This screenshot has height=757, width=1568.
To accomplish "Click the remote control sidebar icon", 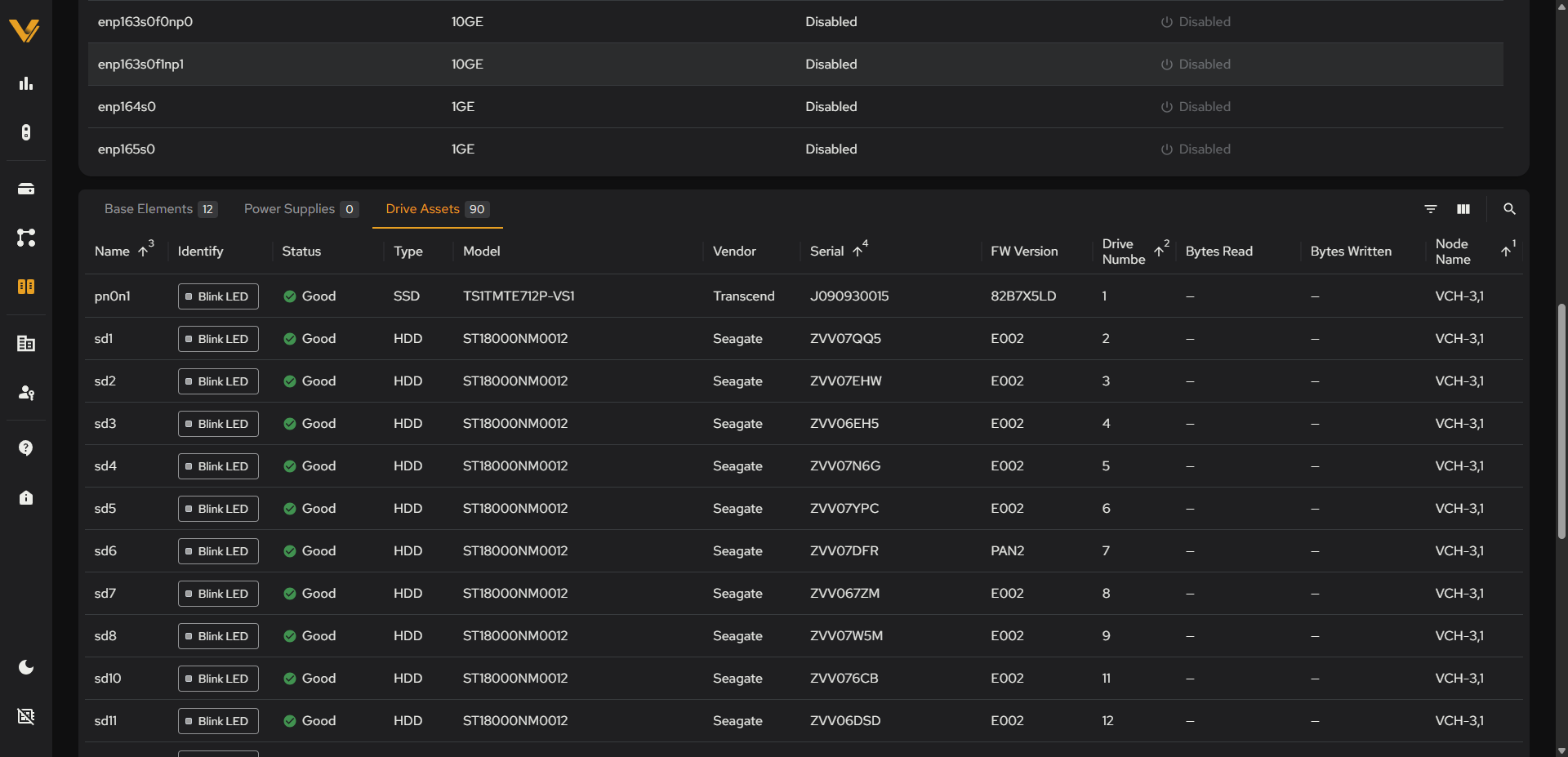I will (26, 132).
